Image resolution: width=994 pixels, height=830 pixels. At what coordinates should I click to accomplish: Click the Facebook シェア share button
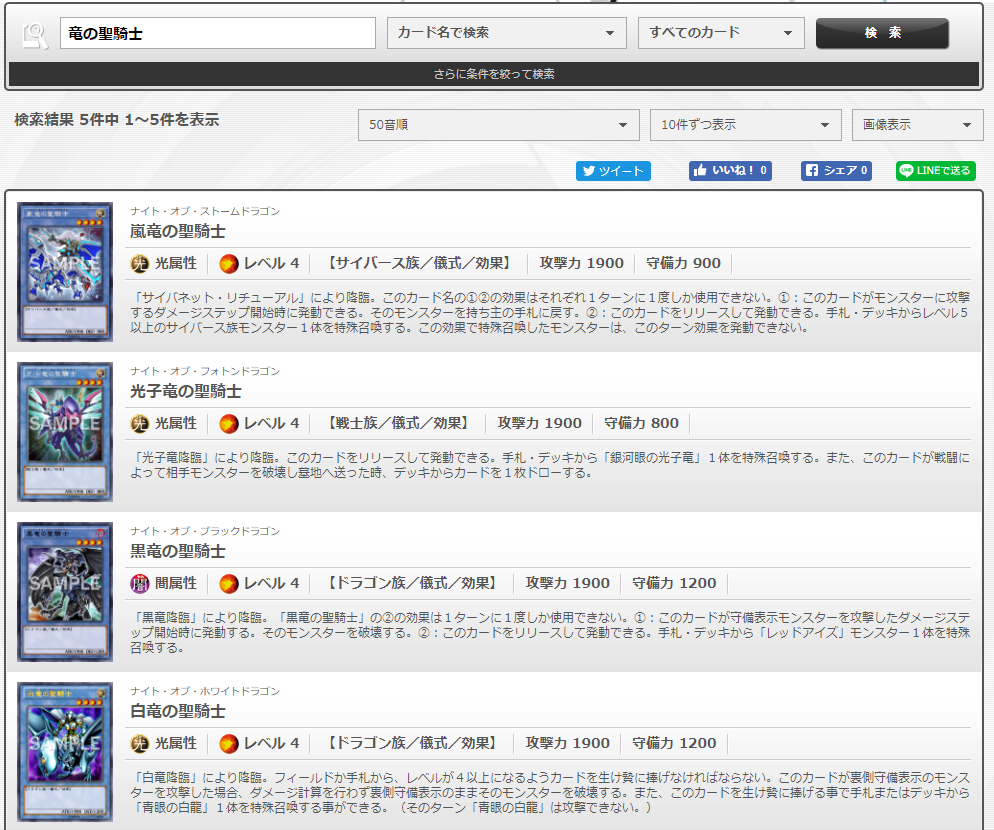tap(836, 171)
